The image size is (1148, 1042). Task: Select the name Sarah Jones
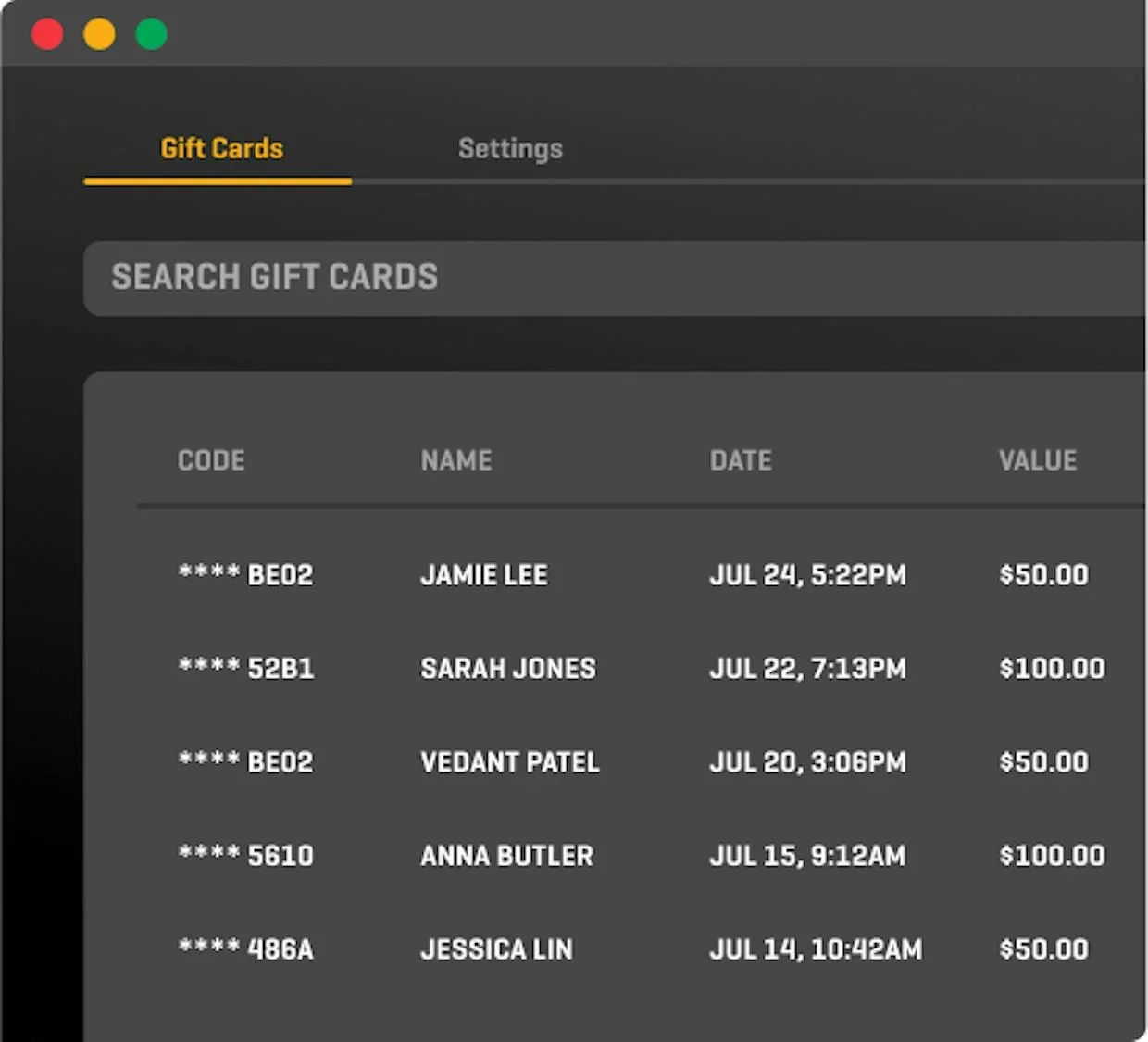pos(508,669)
